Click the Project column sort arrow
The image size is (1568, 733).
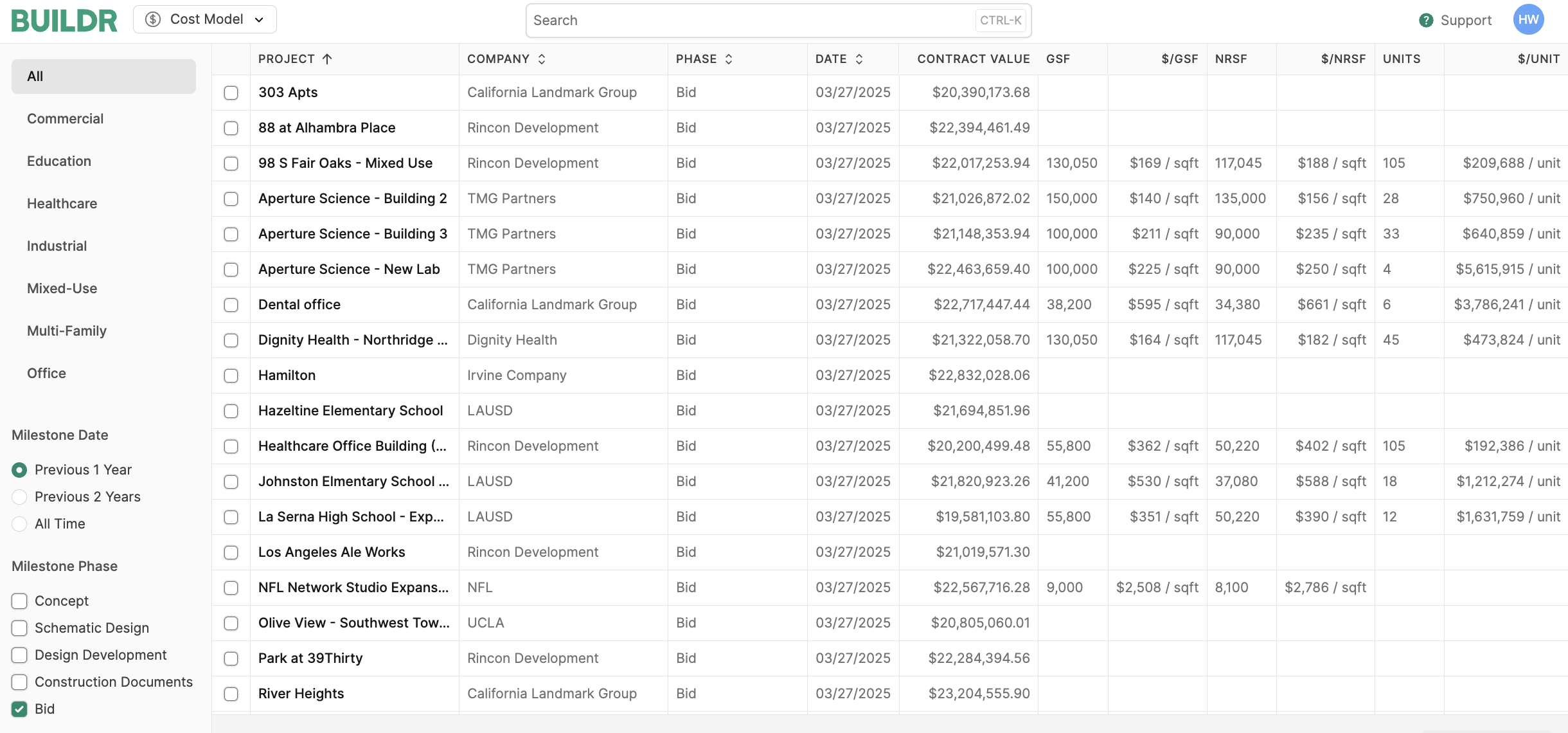click(327, 59)
